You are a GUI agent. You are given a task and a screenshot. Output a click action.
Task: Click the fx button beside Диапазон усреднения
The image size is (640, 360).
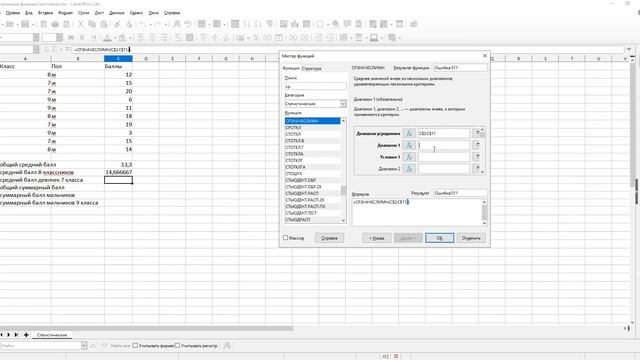[x=409, y=133]
